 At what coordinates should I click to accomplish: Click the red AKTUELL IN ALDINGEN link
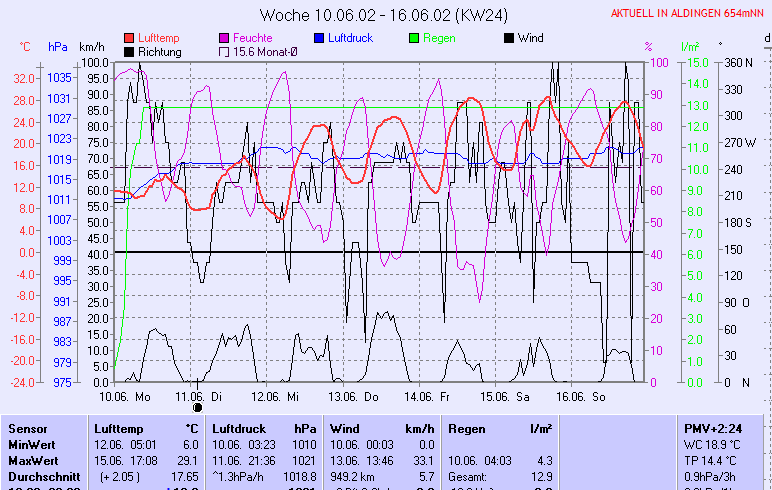[x=688, y=13]
